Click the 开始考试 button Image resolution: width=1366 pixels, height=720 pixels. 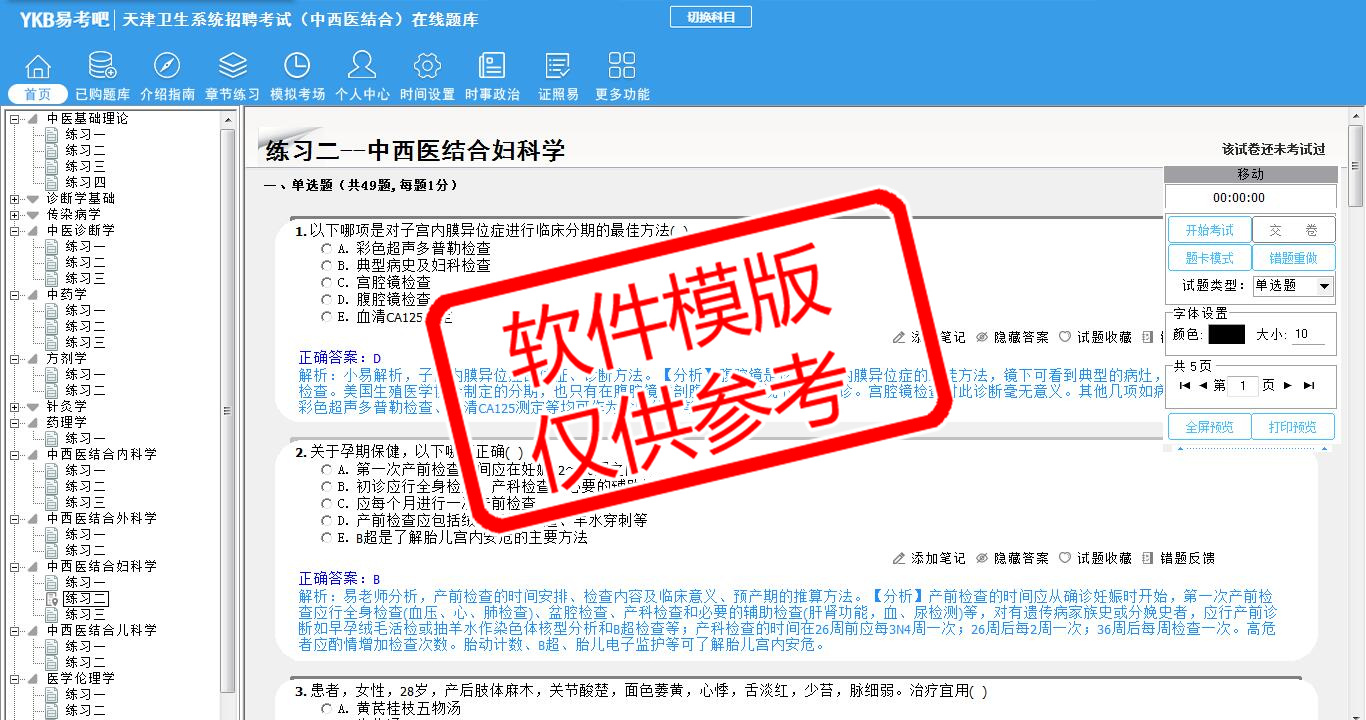point(1209,230)
